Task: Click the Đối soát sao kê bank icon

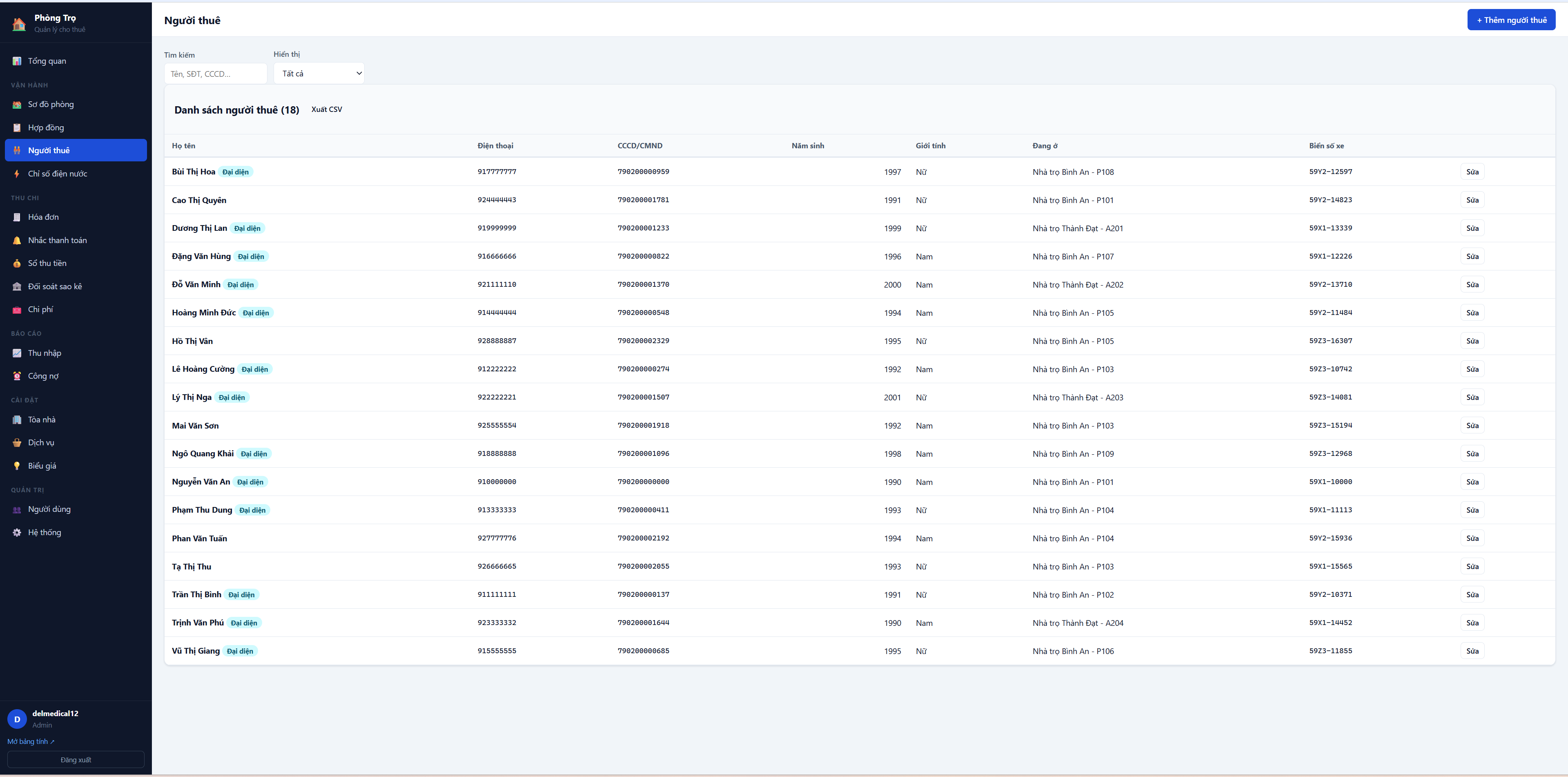Action: [17, 286]
